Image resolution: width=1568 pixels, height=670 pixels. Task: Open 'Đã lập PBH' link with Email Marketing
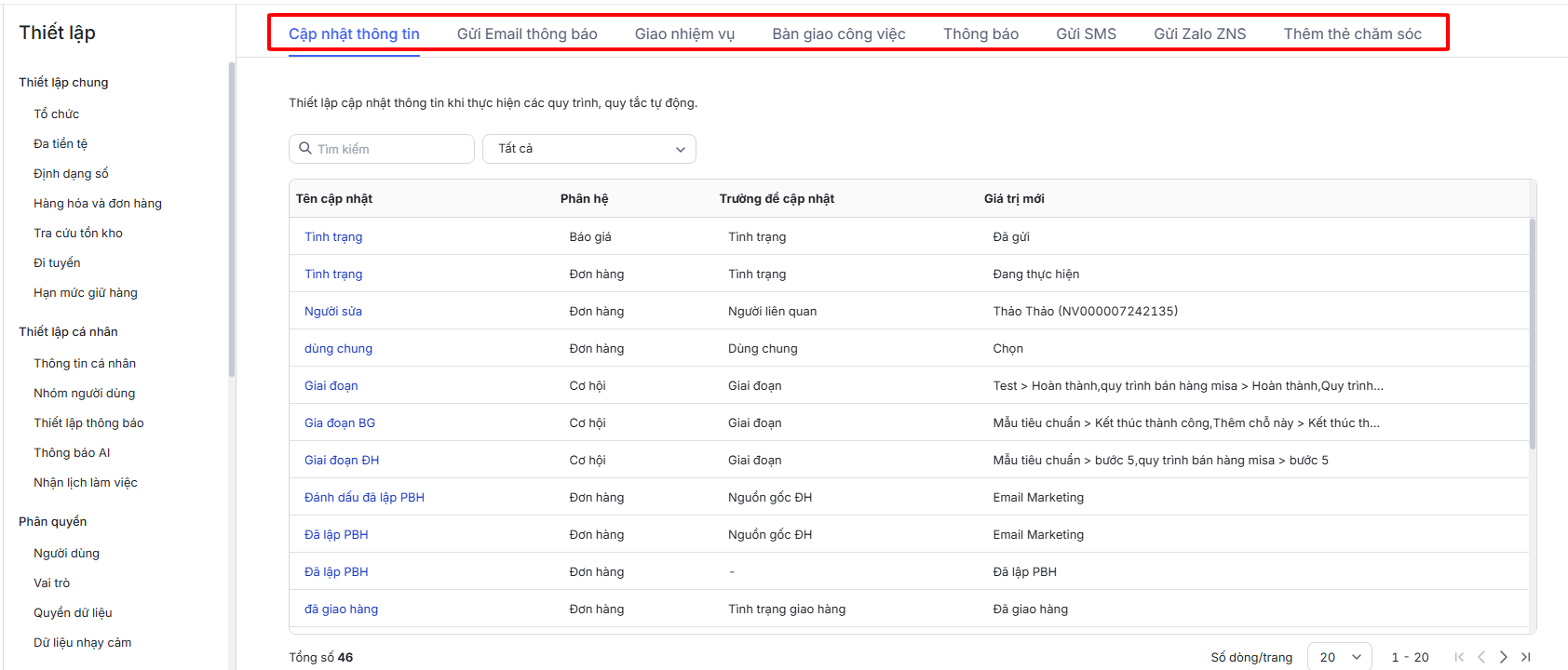click(336, 534)
